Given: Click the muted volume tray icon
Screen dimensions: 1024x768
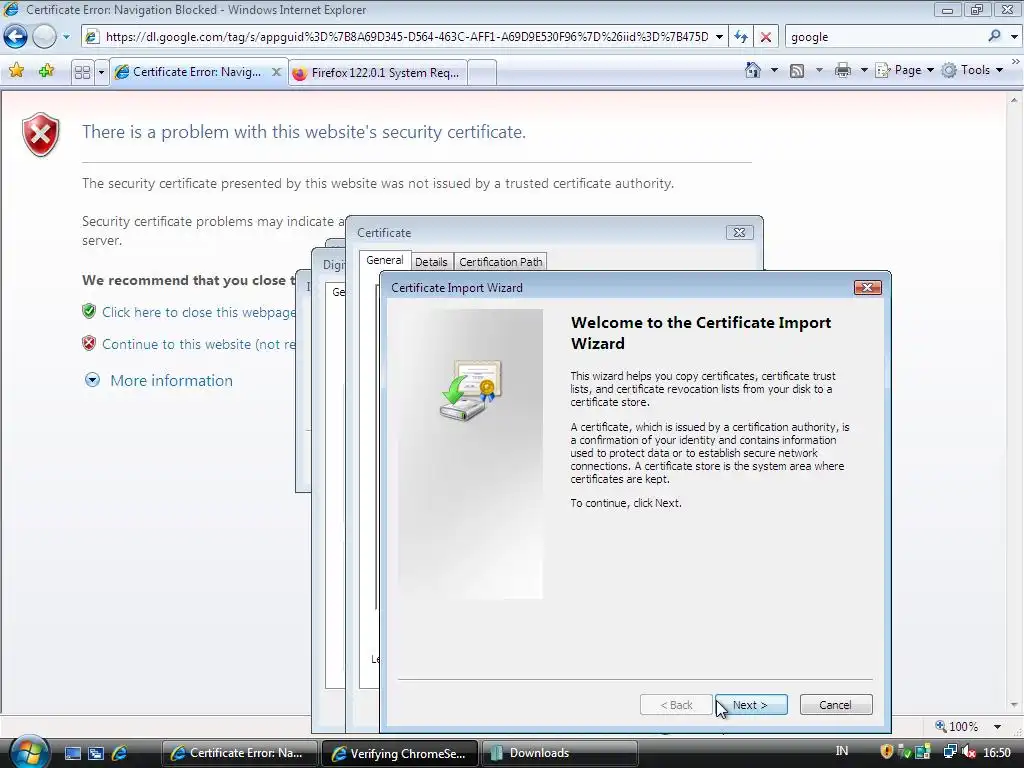Looking at the screenshot, I should (969, 752).
